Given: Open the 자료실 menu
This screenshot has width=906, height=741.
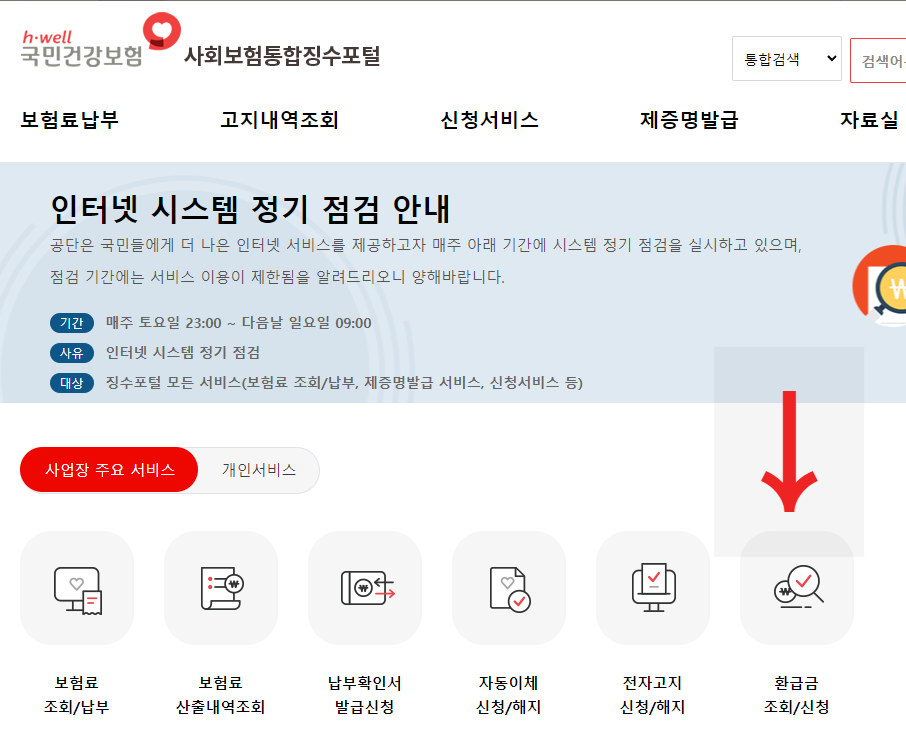Looking at the screenshot, I should click(x=869, y=120).
